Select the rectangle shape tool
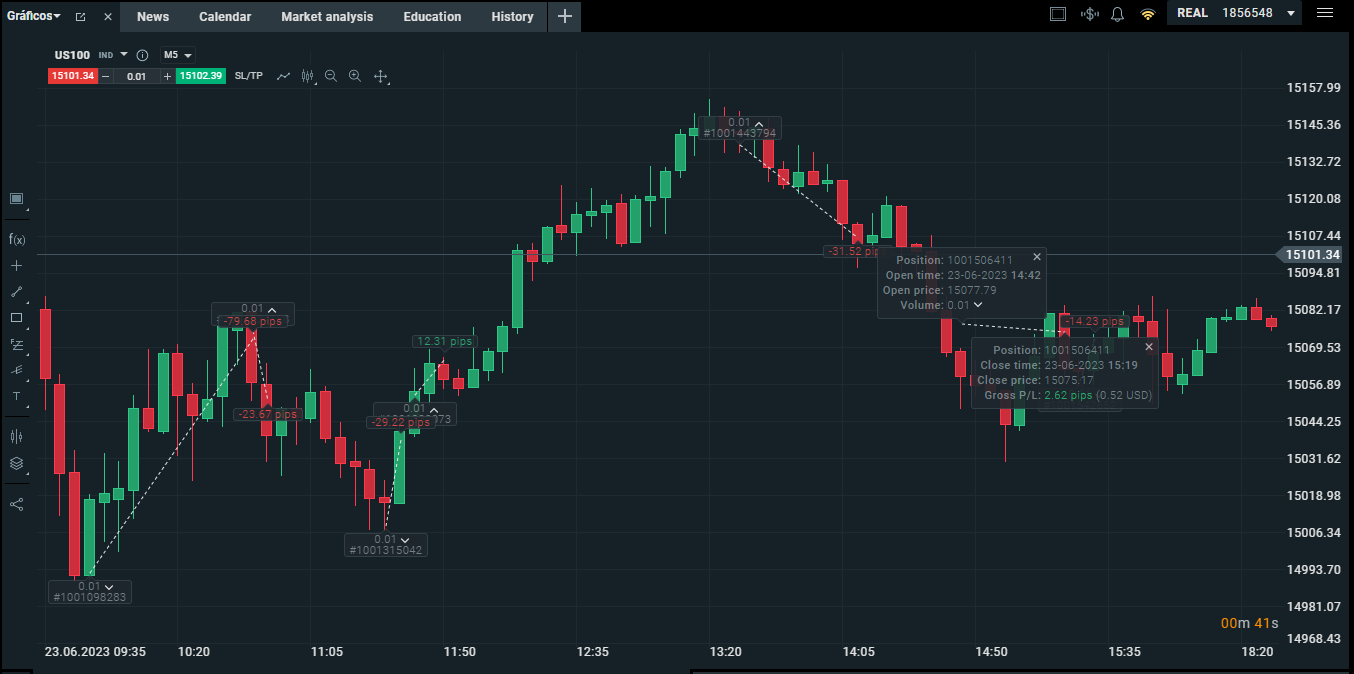Screen dimensions: 1354x674 16,318
